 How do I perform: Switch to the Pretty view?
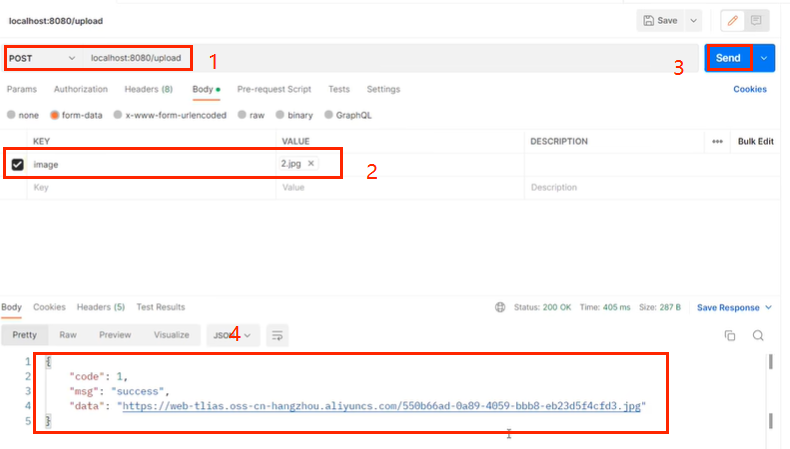pyautogui.click(x=25, y=335)
